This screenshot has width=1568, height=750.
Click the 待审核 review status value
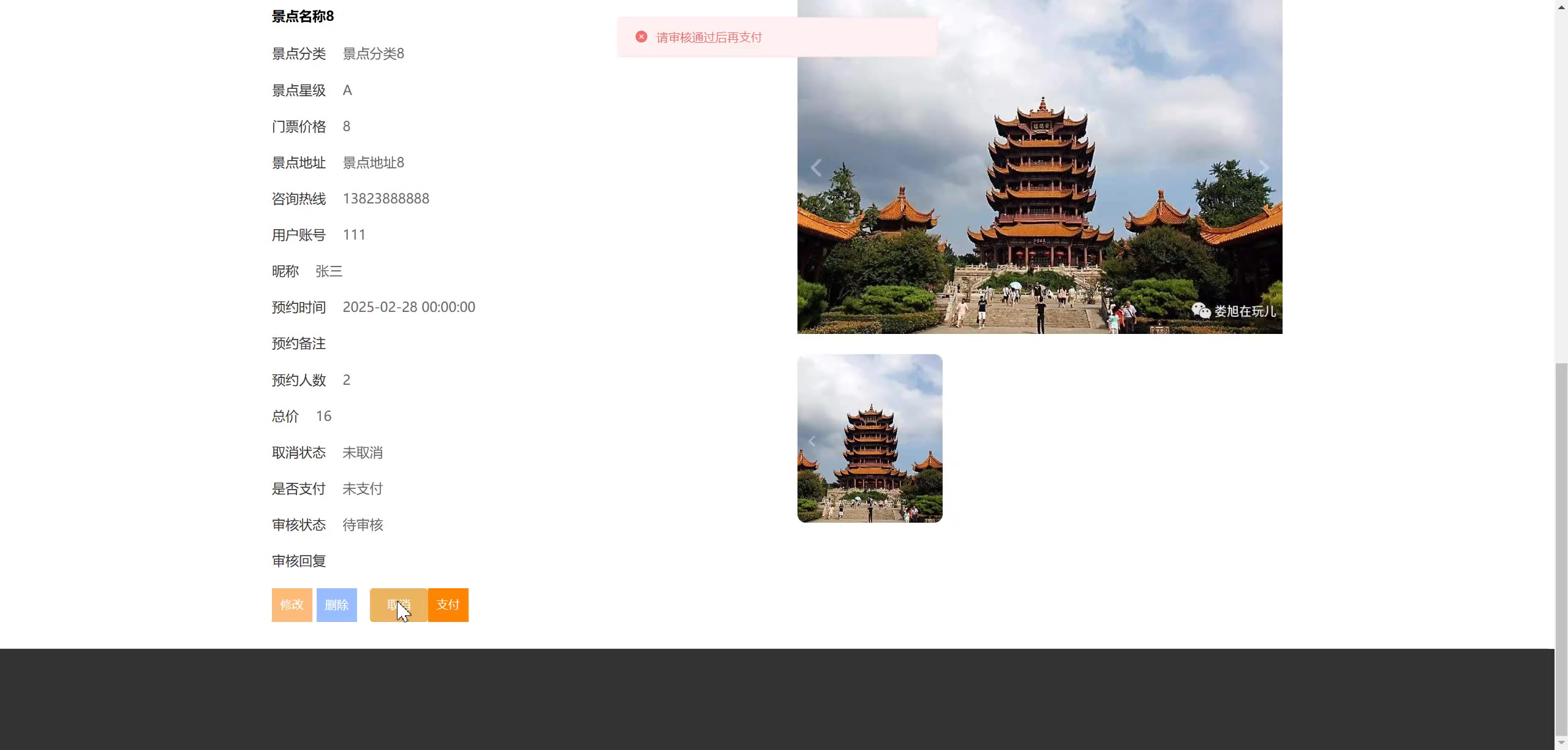[363, 525]
